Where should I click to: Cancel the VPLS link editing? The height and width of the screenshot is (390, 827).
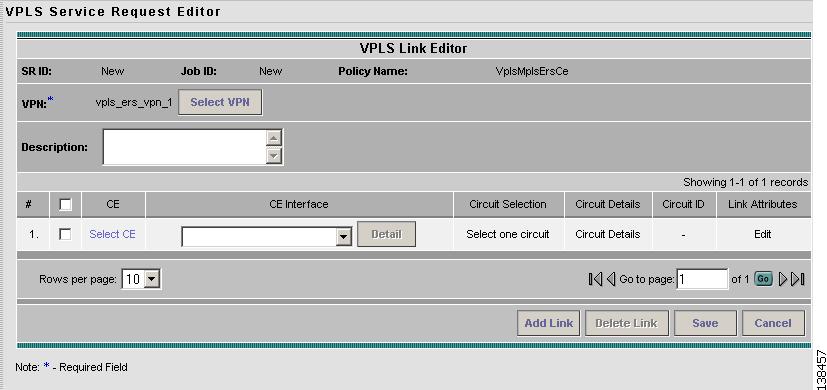(773, 323)
